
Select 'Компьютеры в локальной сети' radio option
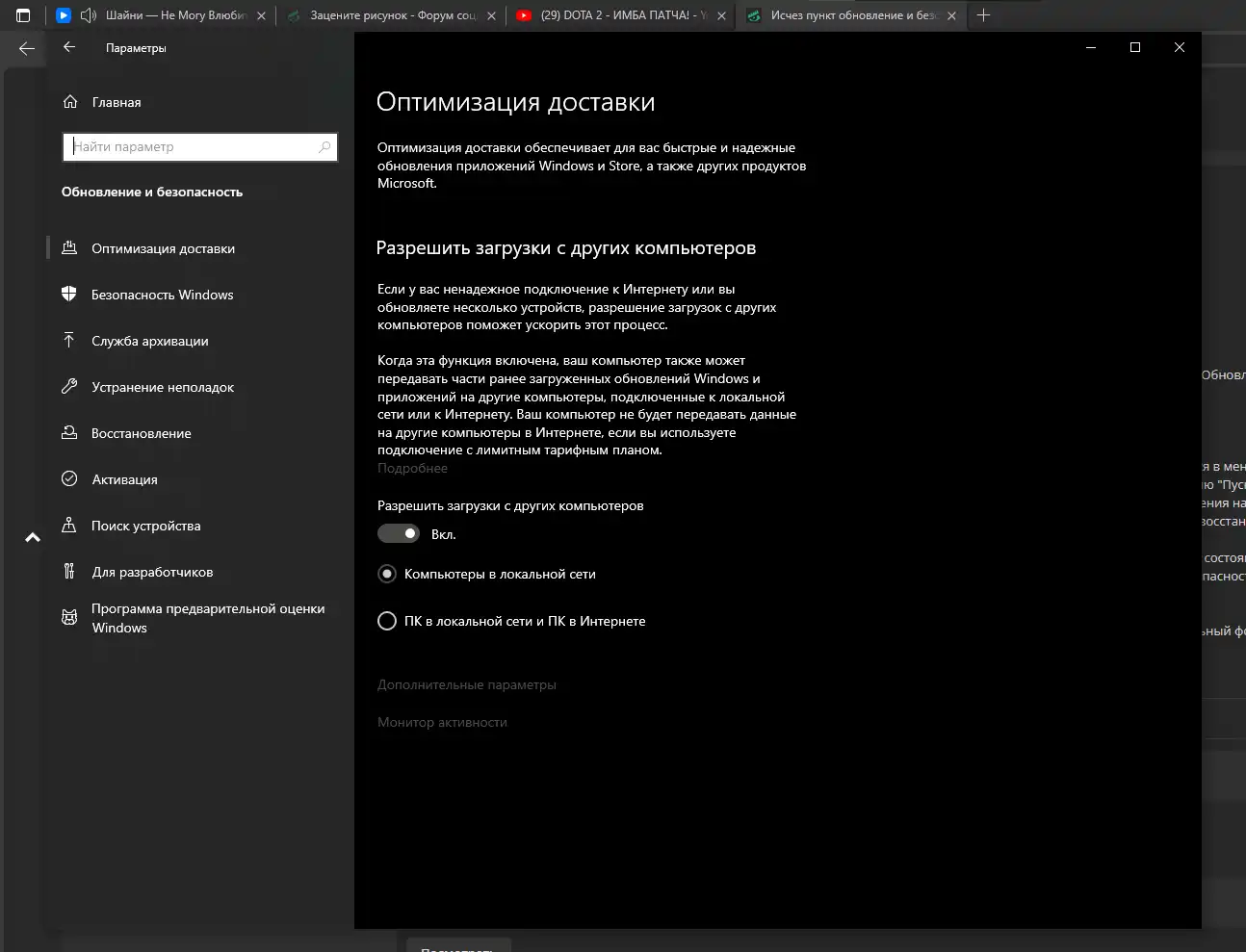(x=387, y=575)
